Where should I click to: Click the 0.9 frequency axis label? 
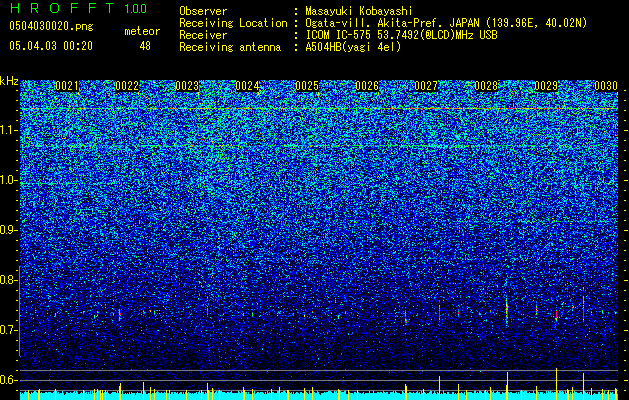(8, 230)
